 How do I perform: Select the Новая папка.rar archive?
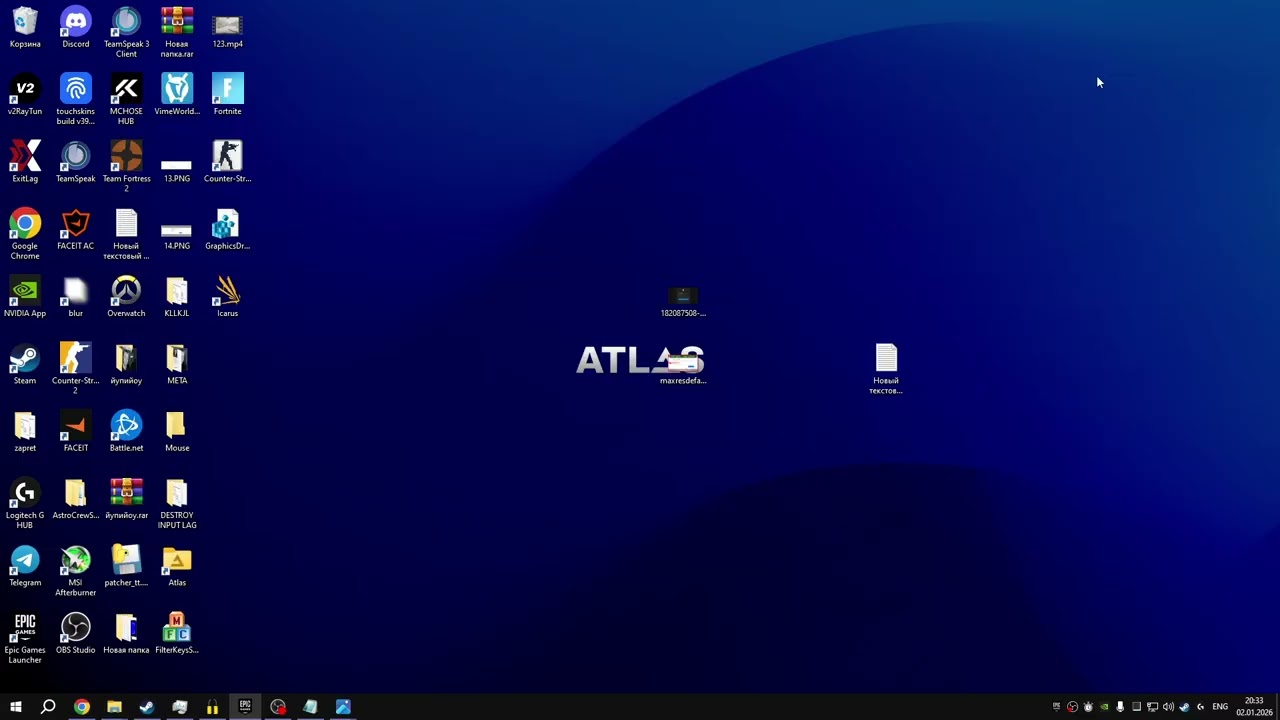point(177,32)
